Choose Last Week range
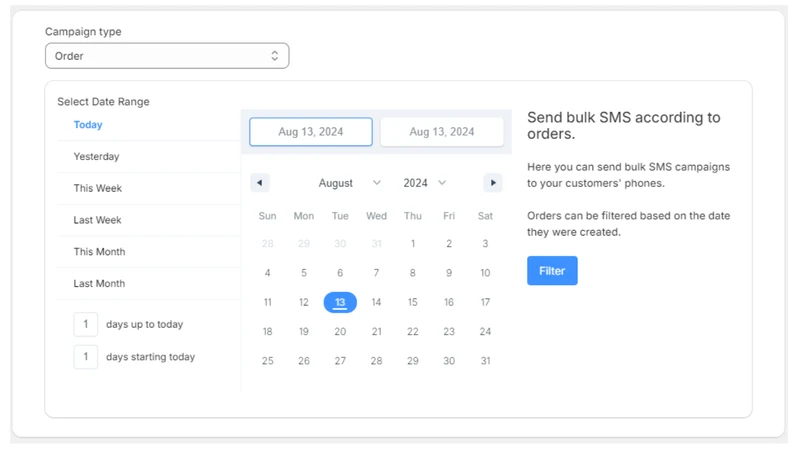Image resolution: width=800 pixels, height=450 pixels. pos(97,220)
